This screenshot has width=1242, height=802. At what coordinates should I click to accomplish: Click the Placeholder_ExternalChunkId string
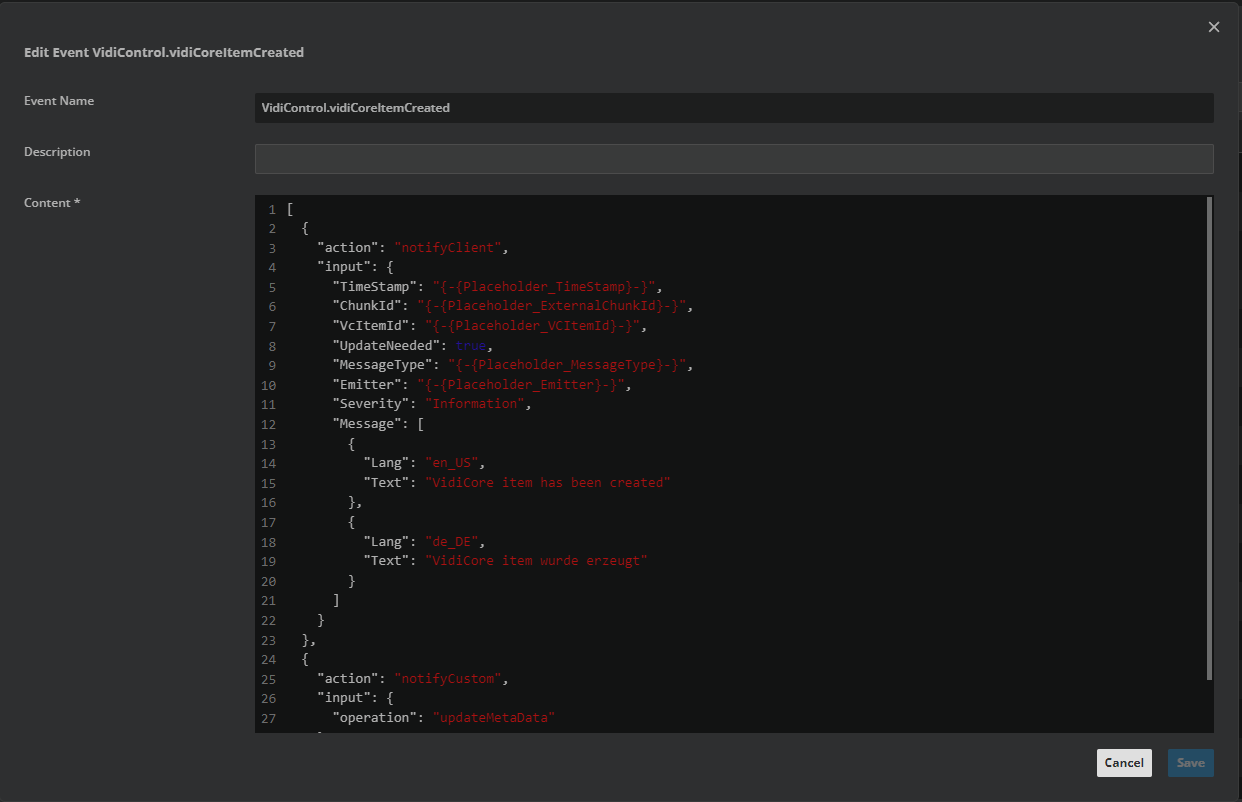tap(552, 306)
